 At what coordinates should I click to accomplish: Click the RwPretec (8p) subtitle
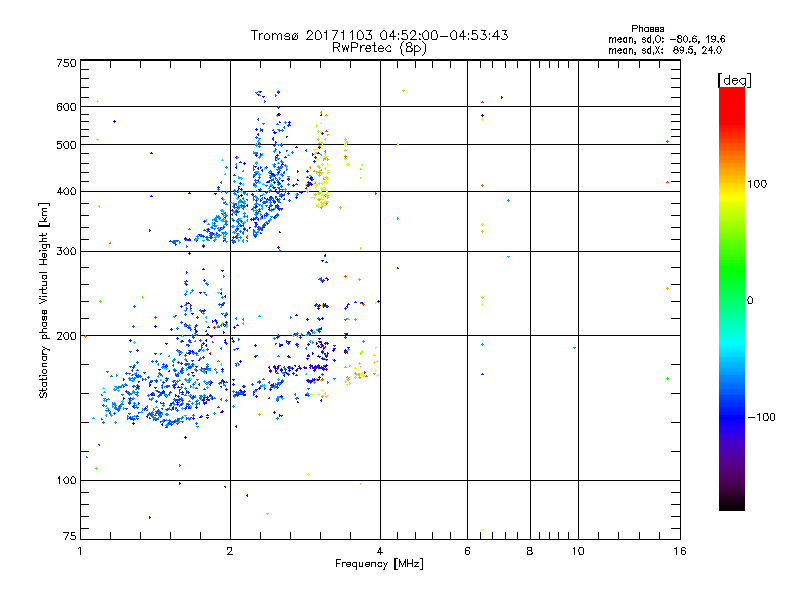pos(379,48)
